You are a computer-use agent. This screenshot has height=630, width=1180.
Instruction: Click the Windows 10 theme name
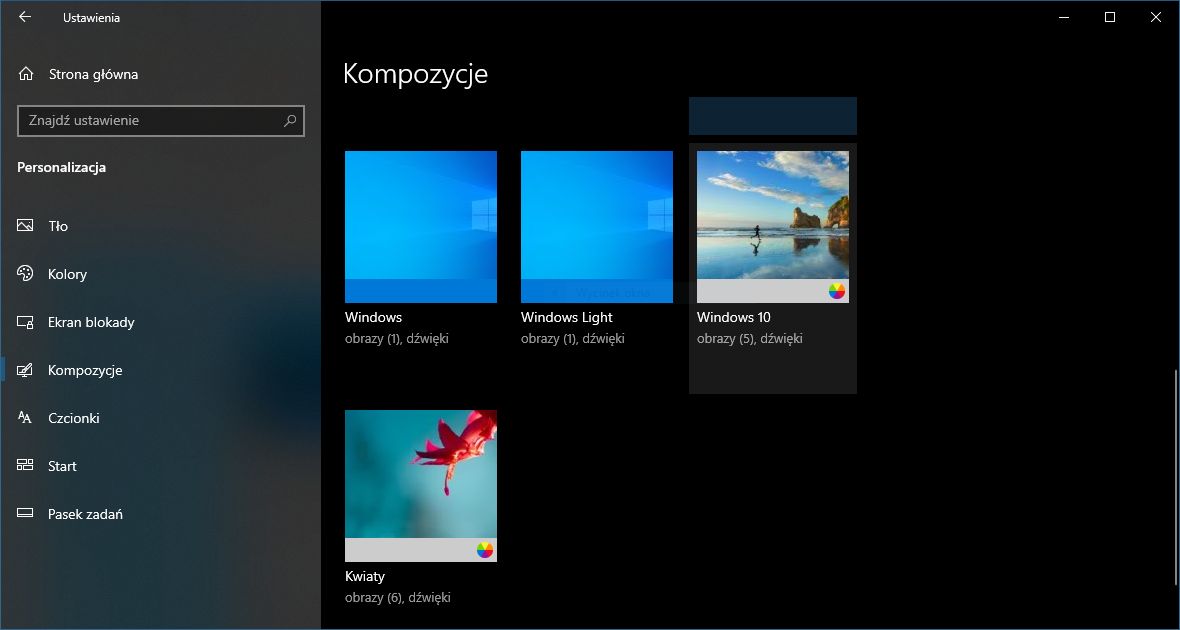pos(734,318)
